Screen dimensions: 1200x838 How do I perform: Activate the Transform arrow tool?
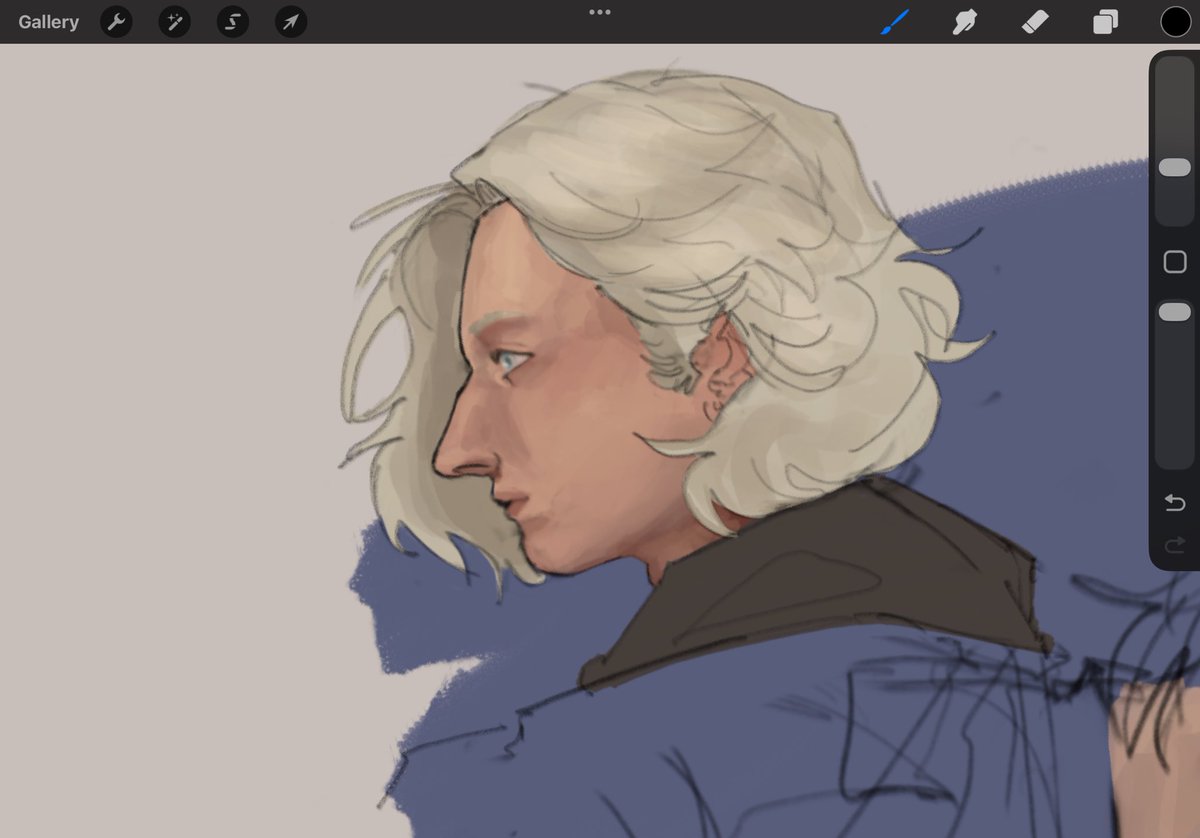point(291,22)
